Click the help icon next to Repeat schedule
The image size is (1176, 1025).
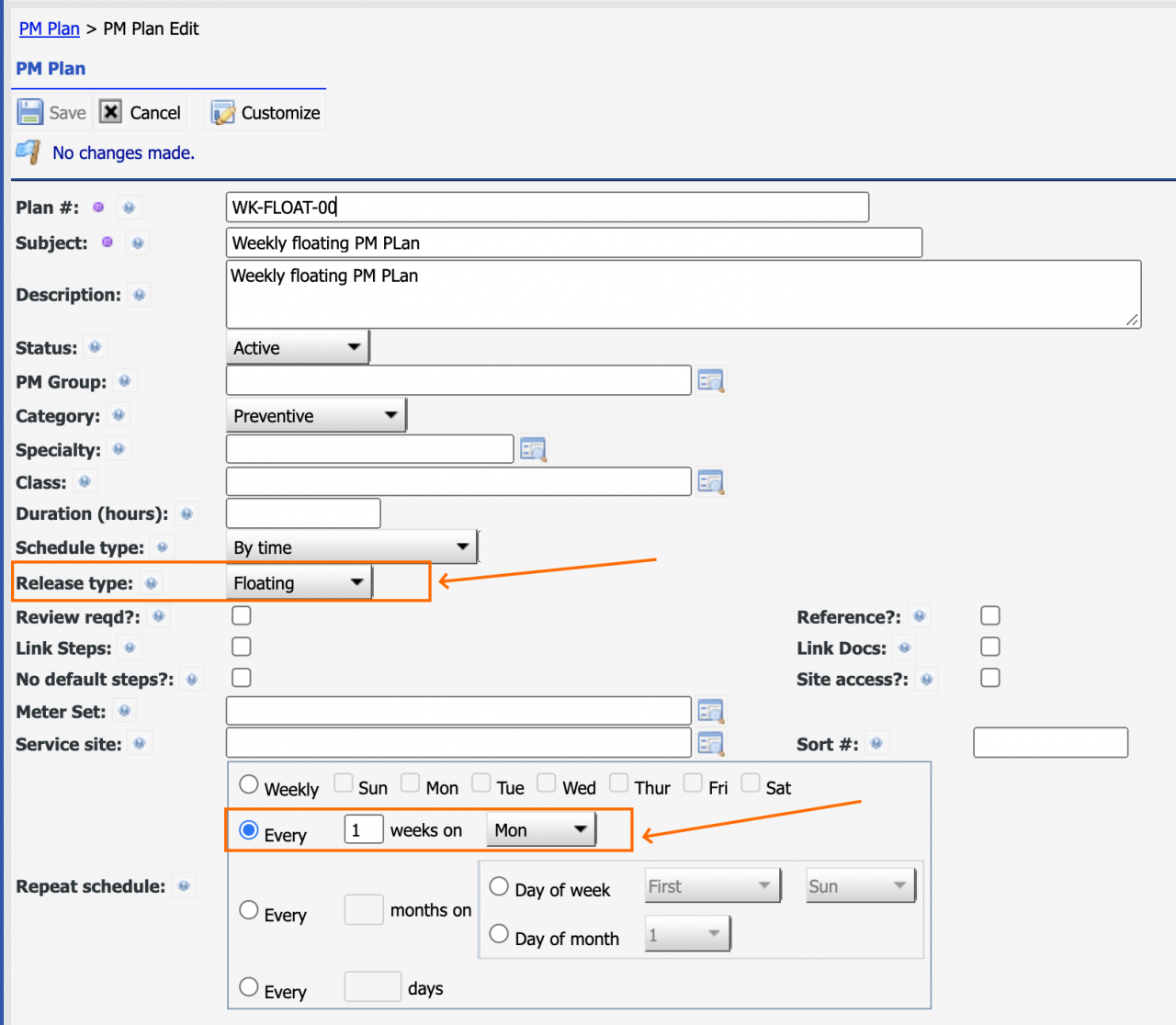(184, 886)
